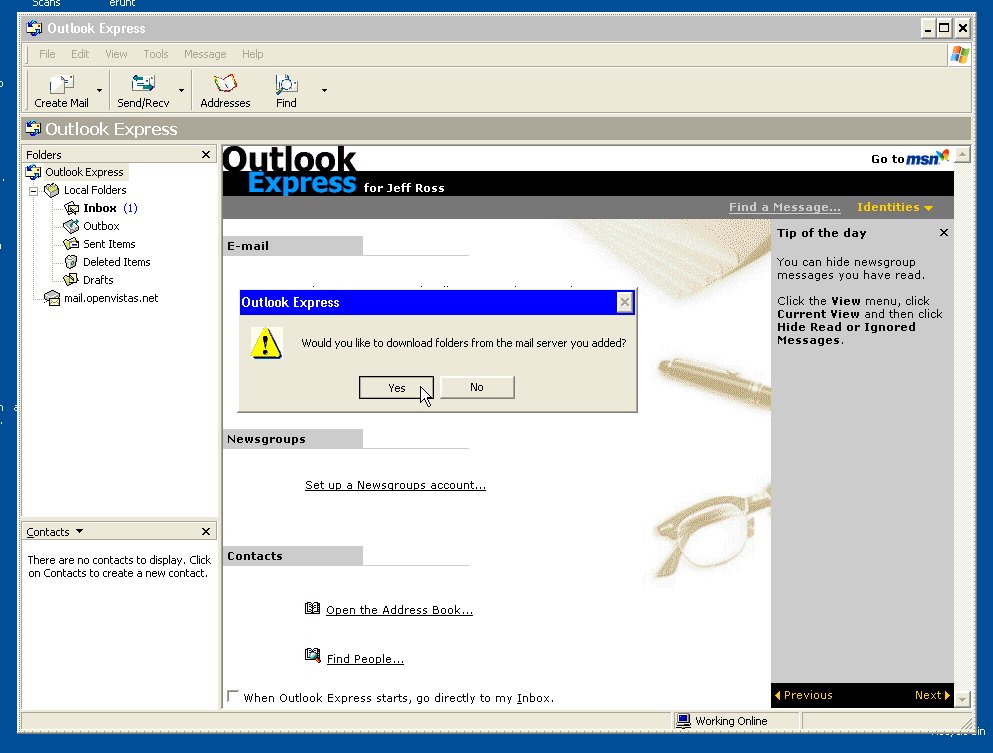
Task: Select the Local Folders tree label
Action: 95,190
